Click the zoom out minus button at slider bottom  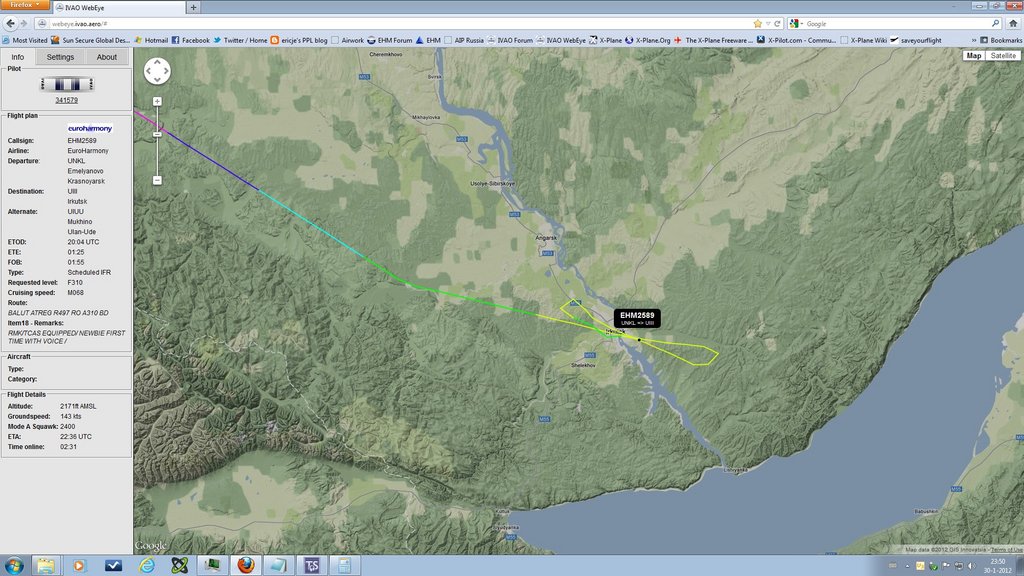(x=157, y=180)
